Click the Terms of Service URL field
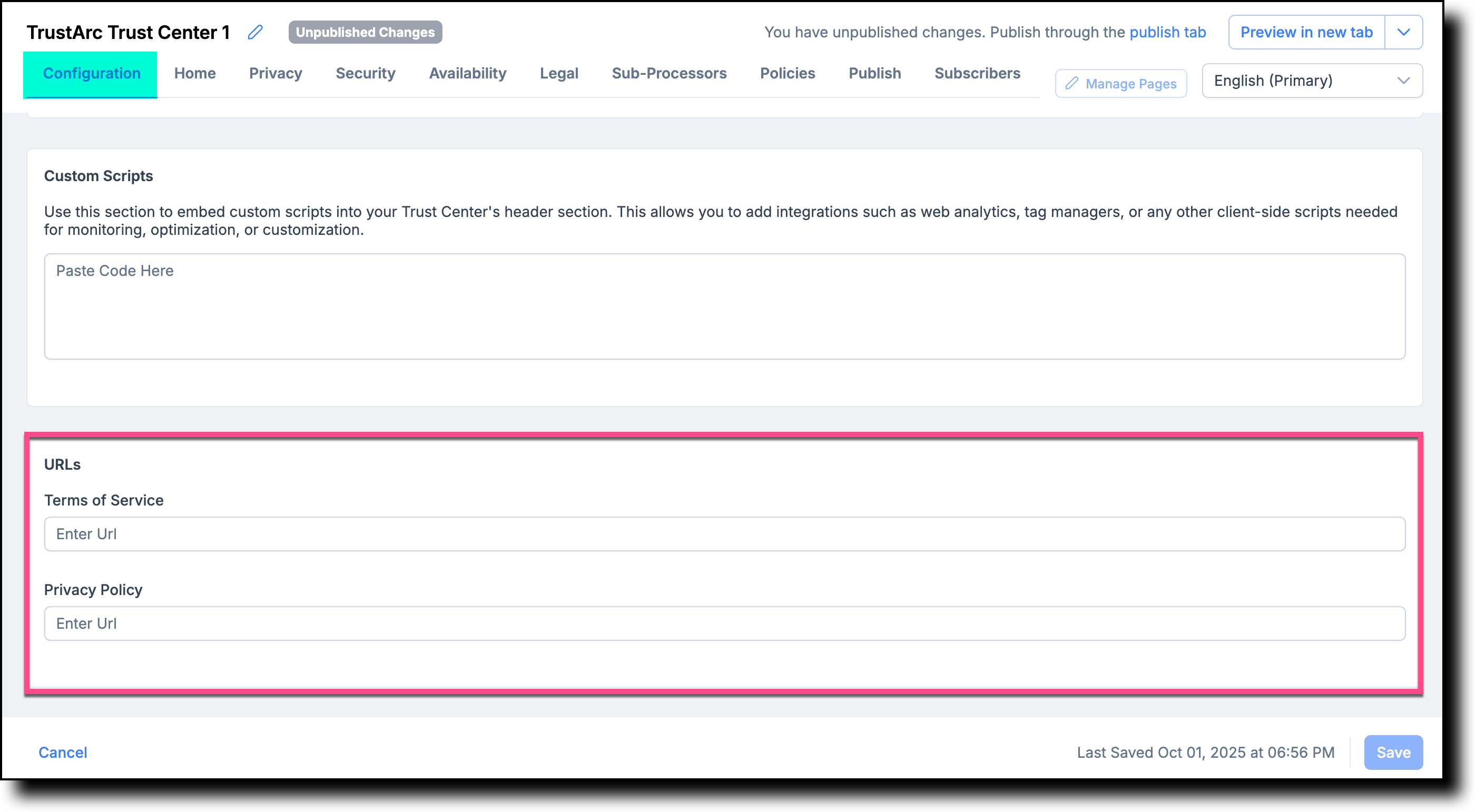This screenshot has width=1476, height=812. pos(724,534)
